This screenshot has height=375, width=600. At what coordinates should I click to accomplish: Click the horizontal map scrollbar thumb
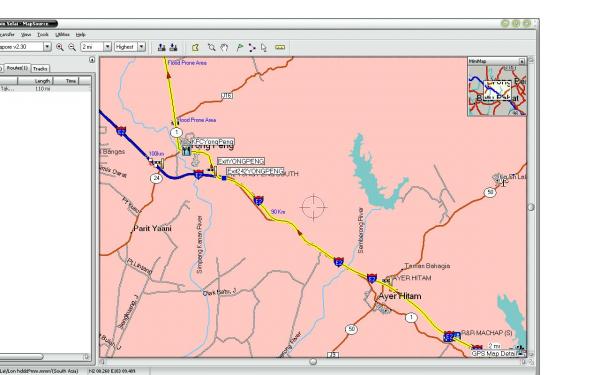tap(313, 361)
